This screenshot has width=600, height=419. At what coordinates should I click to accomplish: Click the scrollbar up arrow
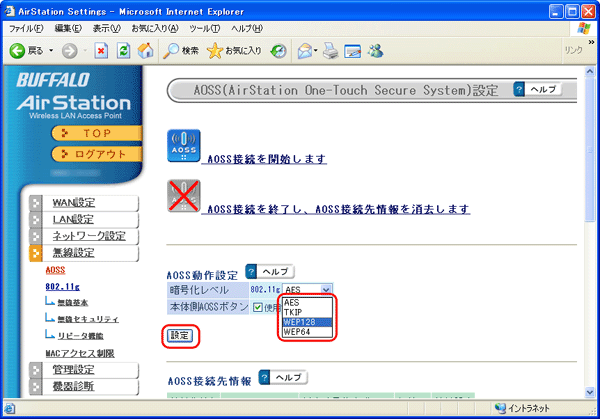click(x=590, y=71)
